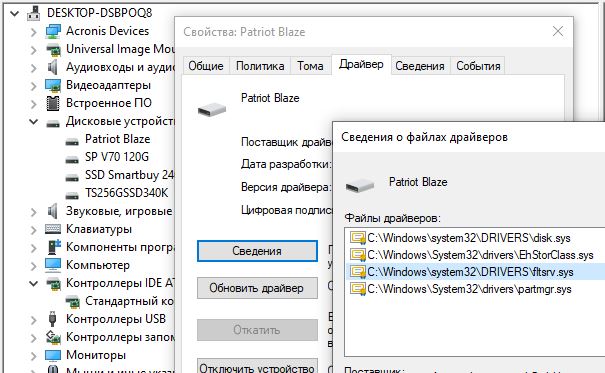Close the Свойства: Patriot Blaze window
Image resolution: width=605 pixels, height=373 pixels.
pyautogui.click(x=558, y=31)
